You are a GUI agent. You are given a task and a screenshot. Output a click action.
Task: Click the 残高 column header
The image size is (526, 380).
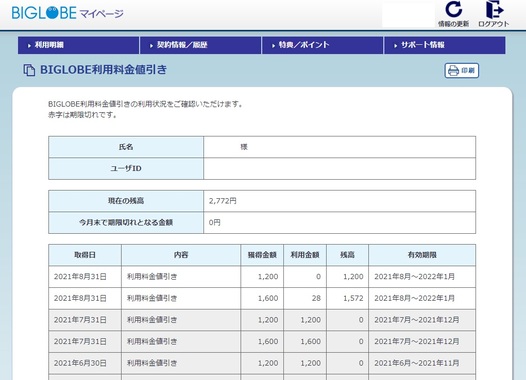pyautogui.click(x=347, y=255)
